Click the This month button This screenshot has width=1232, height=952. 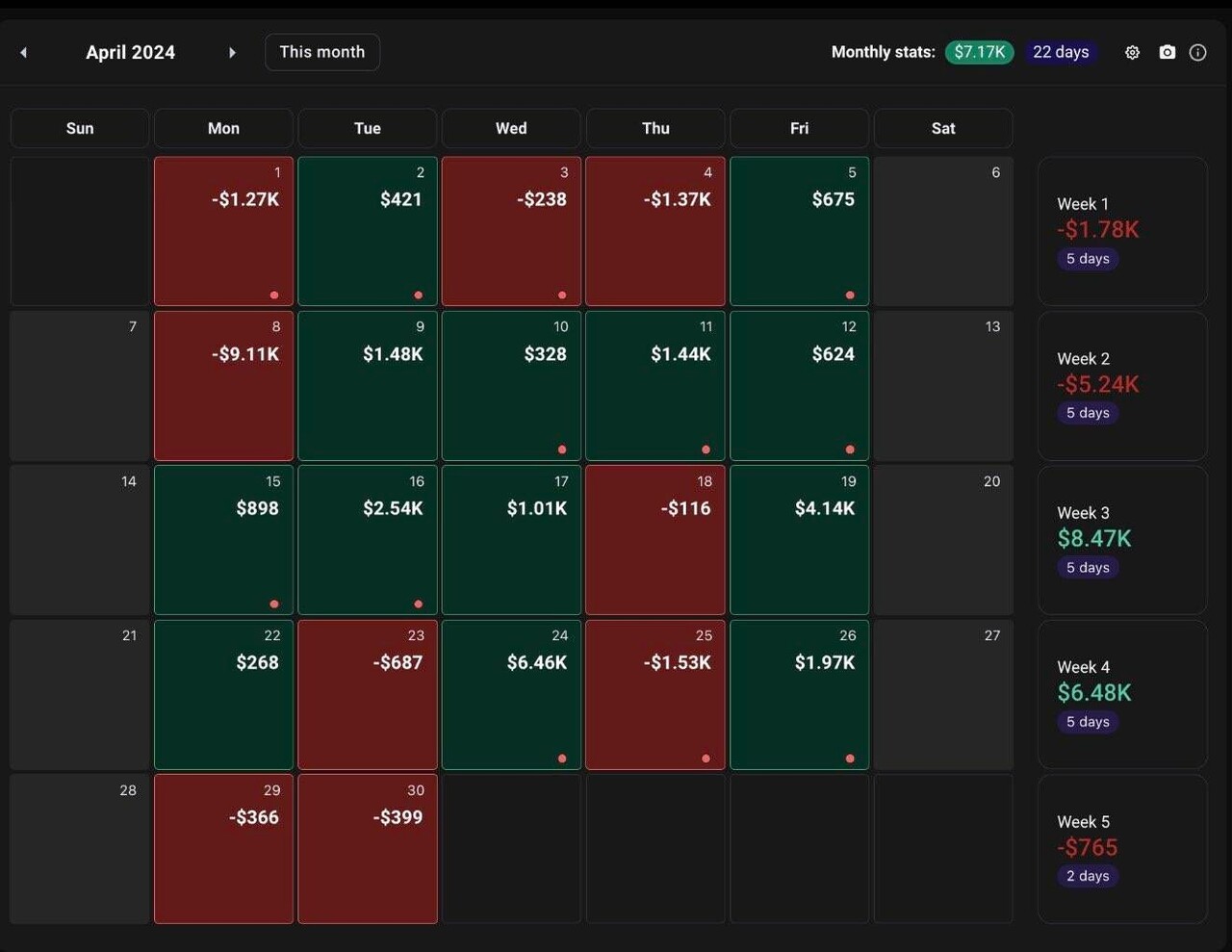pyautogui.click(x=322, y=52)
